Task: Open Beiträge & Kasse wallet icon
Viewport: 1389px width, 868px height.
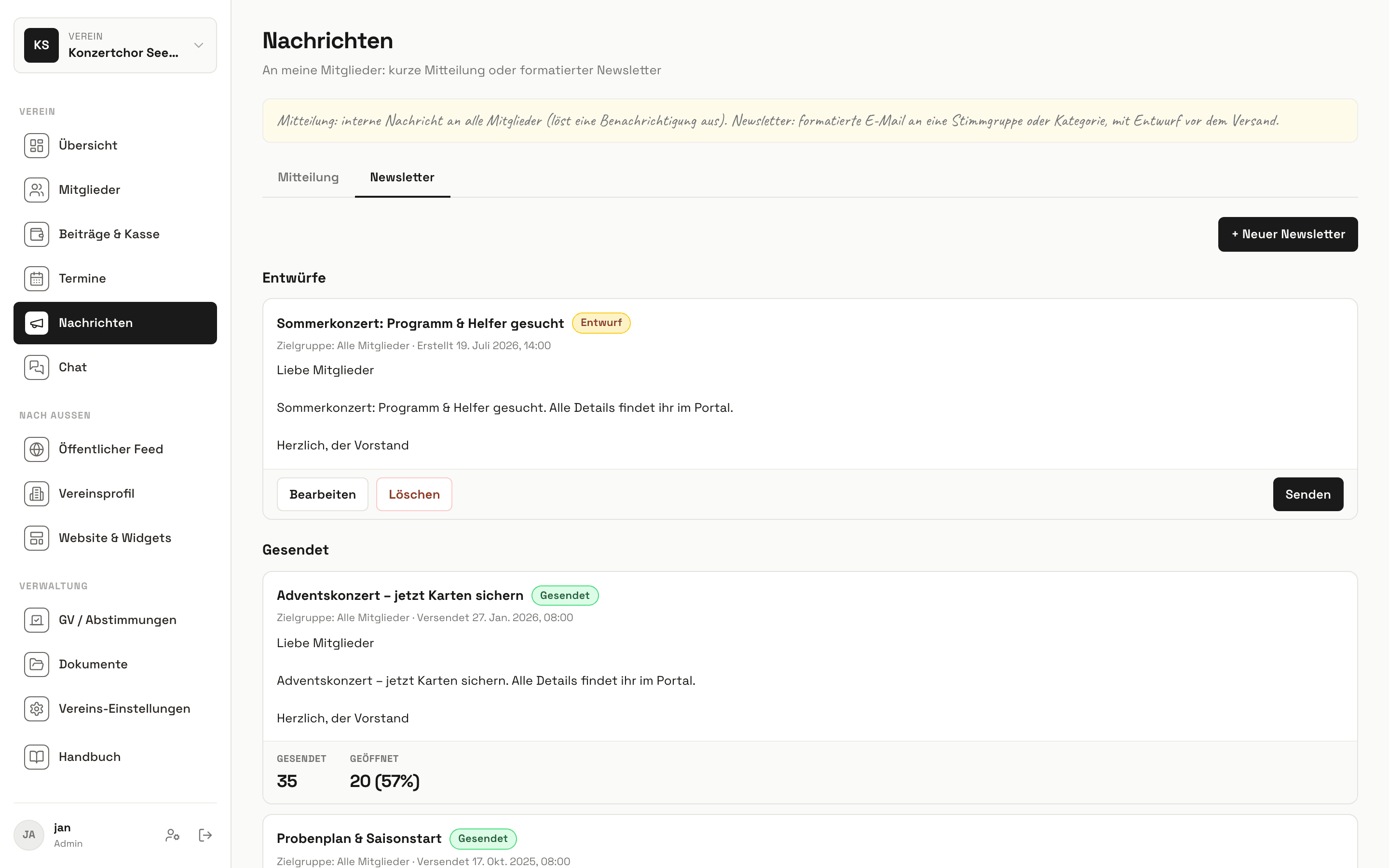Action: 37,234
